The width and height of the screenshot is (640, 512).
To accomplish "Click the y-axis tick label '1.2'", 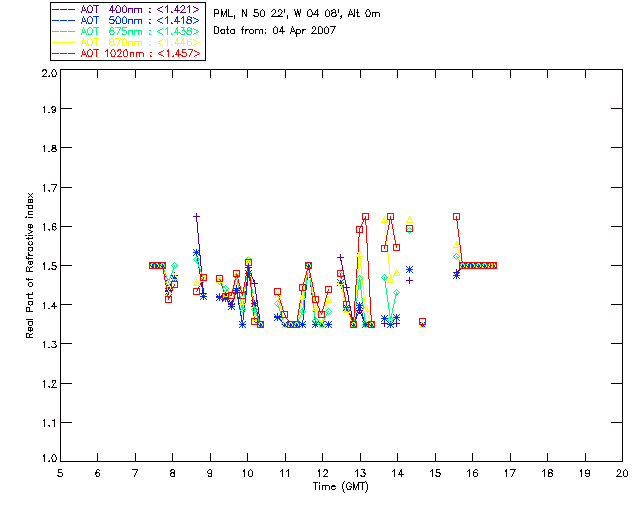I will (x=49, y=384).
